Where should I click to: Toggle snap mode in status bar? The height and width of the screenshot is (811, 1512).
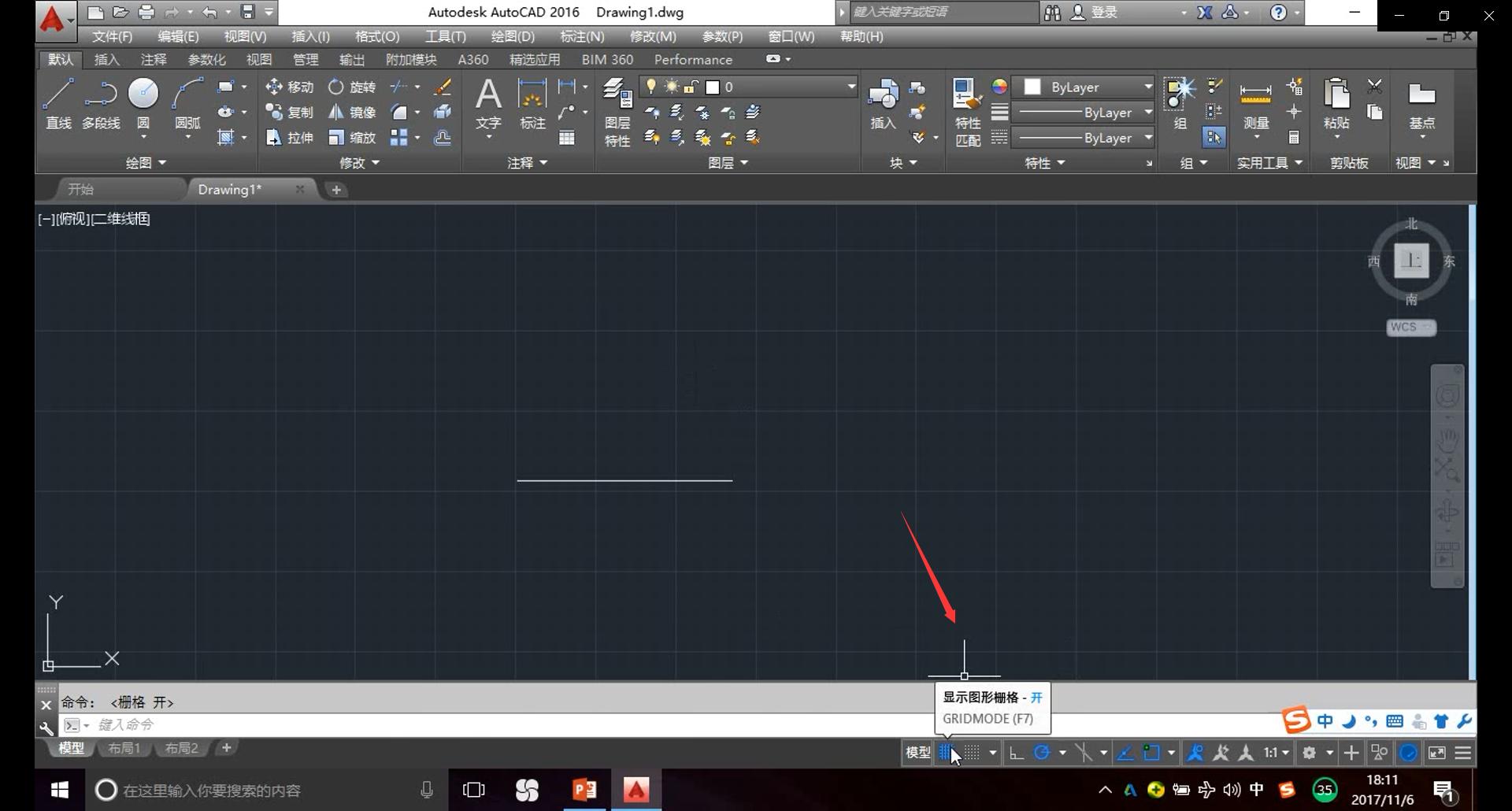point(973,753)
